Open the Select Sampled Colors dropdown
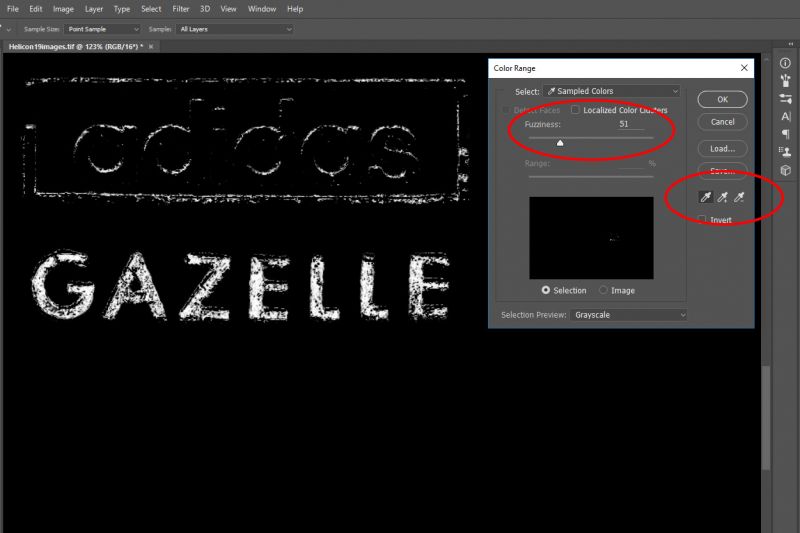This screenshot has height=533, width=800. coord(611,91)
